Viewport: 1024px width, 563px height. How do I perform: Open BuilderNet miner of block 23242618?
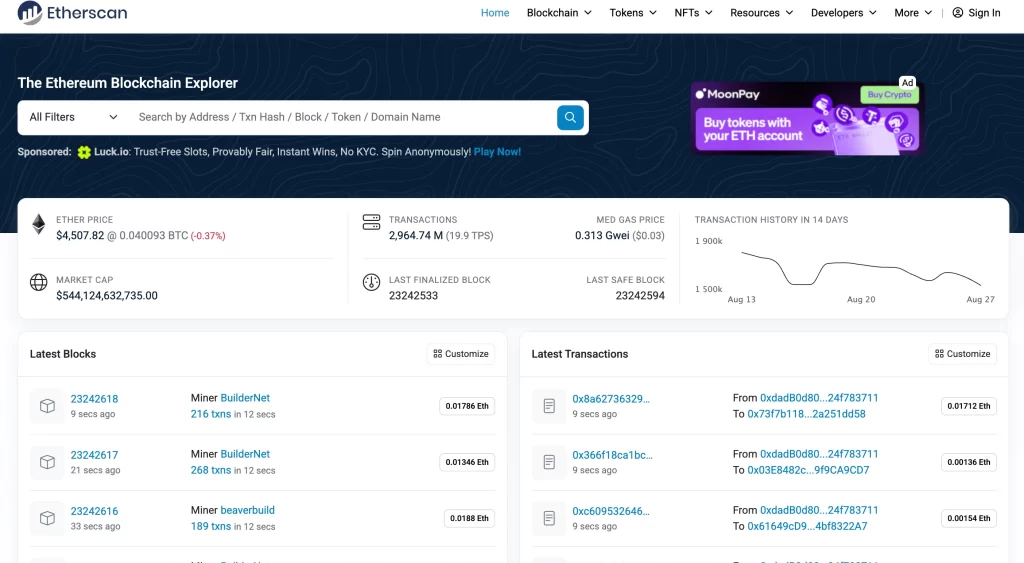245,398
